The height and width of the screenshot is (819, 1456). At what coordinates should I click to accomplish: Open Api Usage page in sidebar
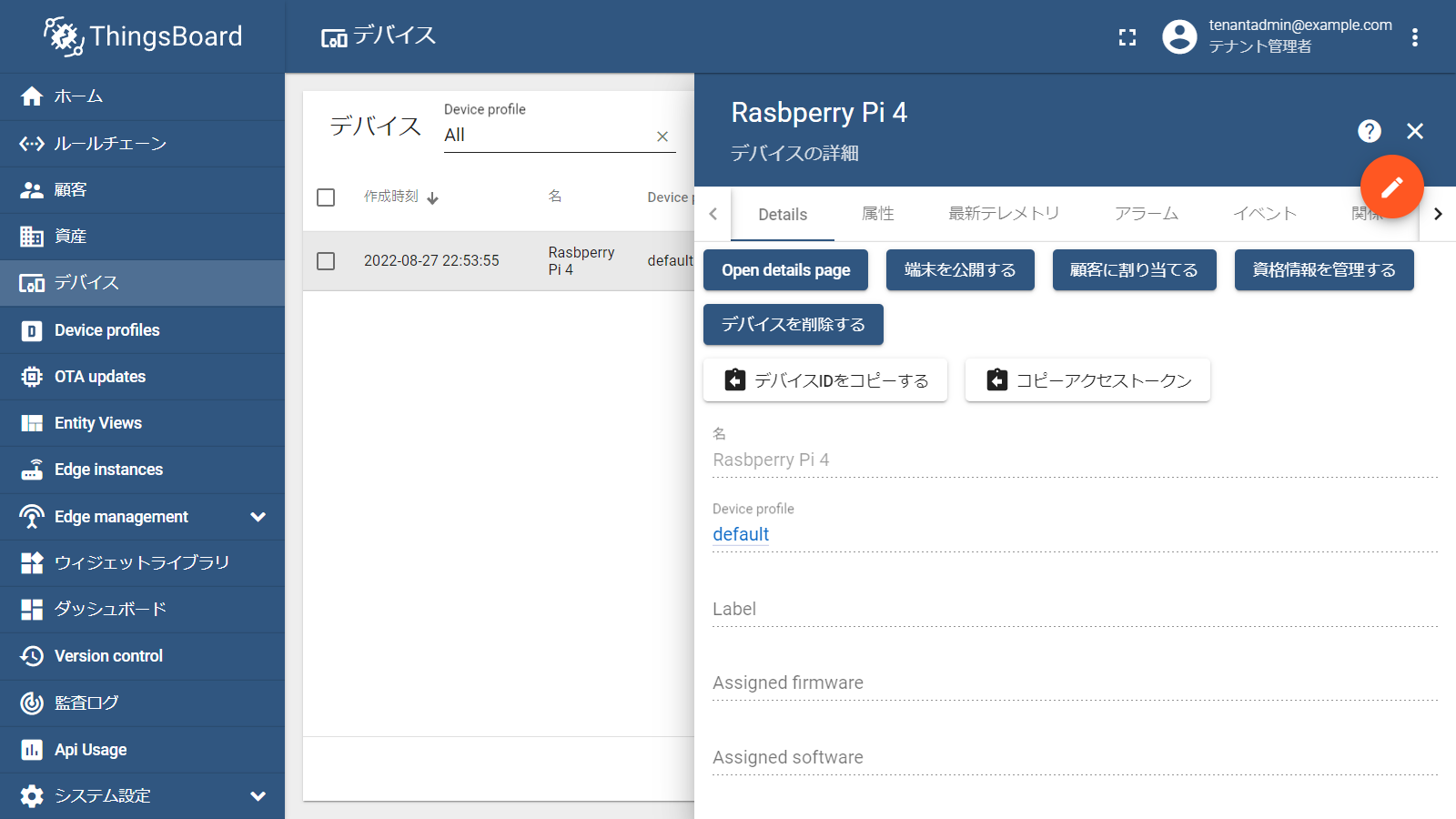click(x=91, y=750)
